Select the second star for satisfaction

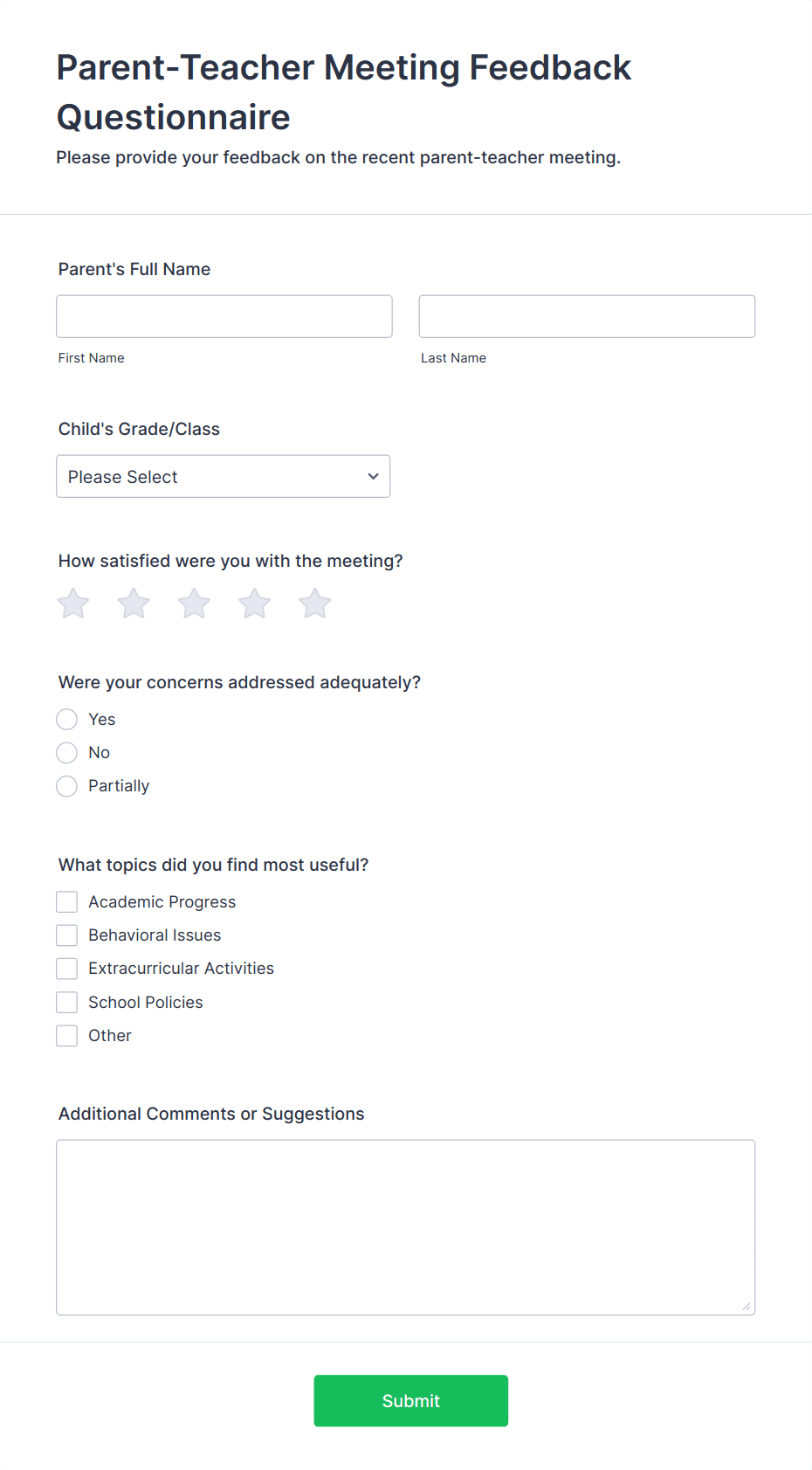point(133,603)
